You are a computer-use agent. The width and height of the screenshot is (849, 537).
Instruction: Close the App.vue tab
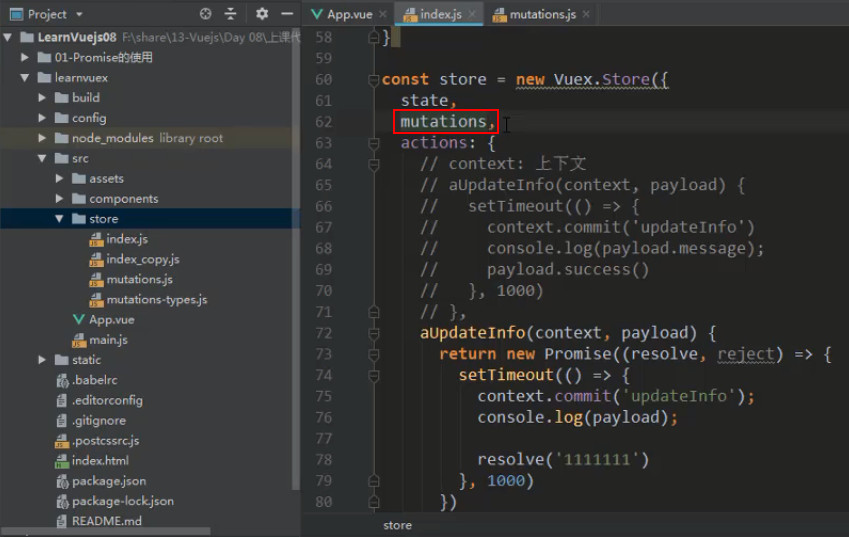click(x=383, y=14)
